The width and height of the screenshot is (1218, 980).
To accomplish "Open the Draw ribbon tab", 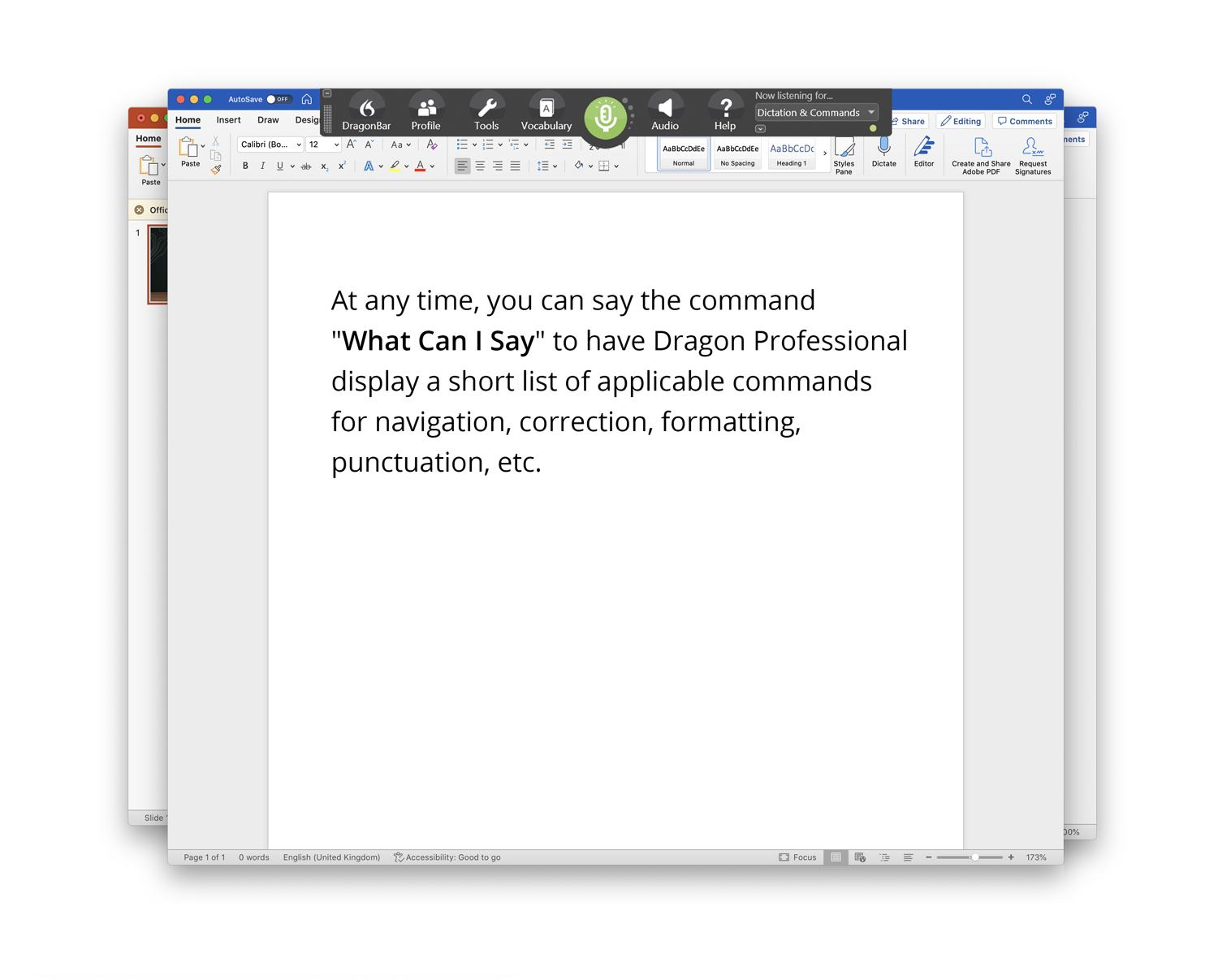I will click(x=268, y=120).
